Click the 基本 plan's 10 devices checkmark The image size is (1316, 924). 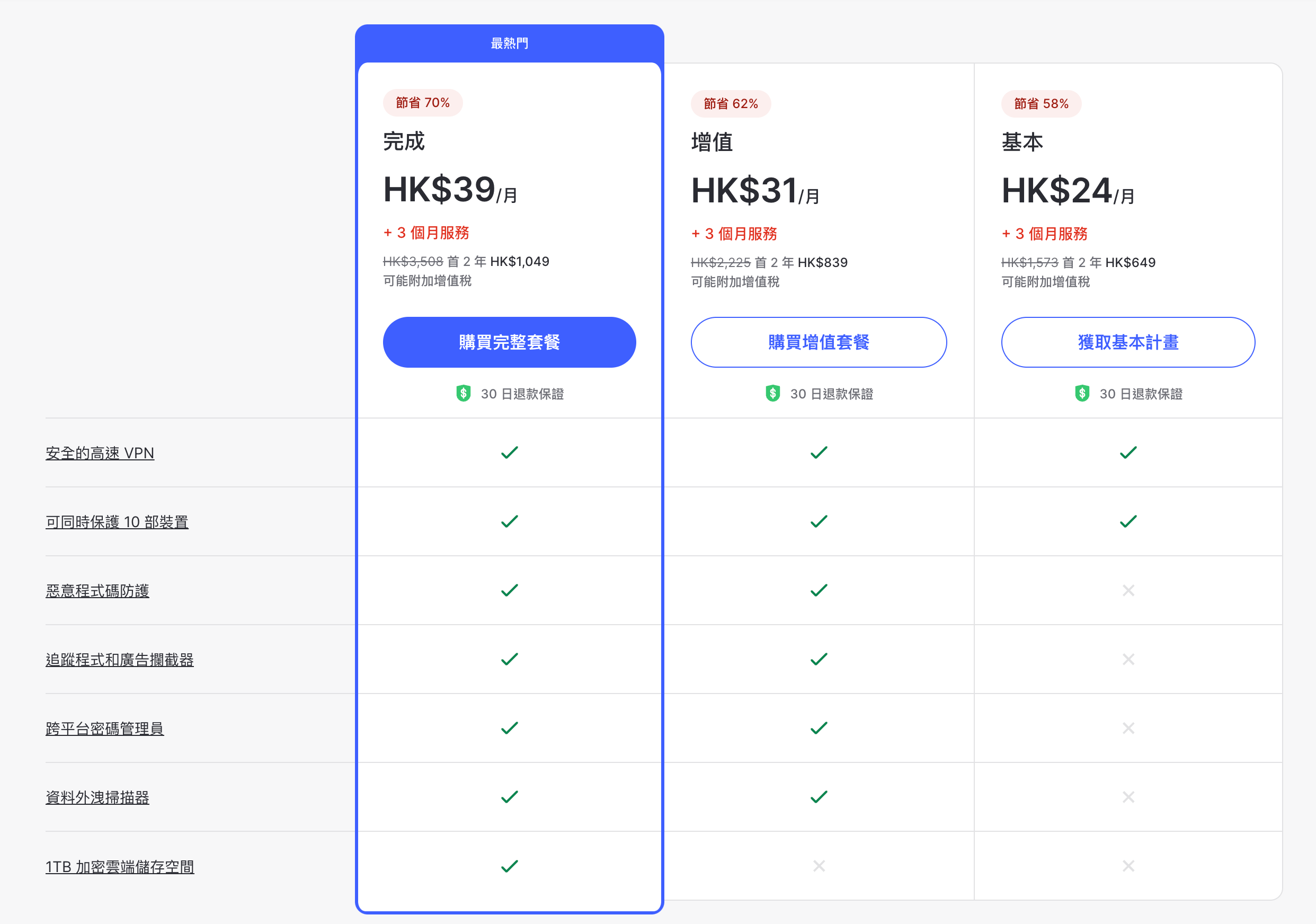point(1127,522)
